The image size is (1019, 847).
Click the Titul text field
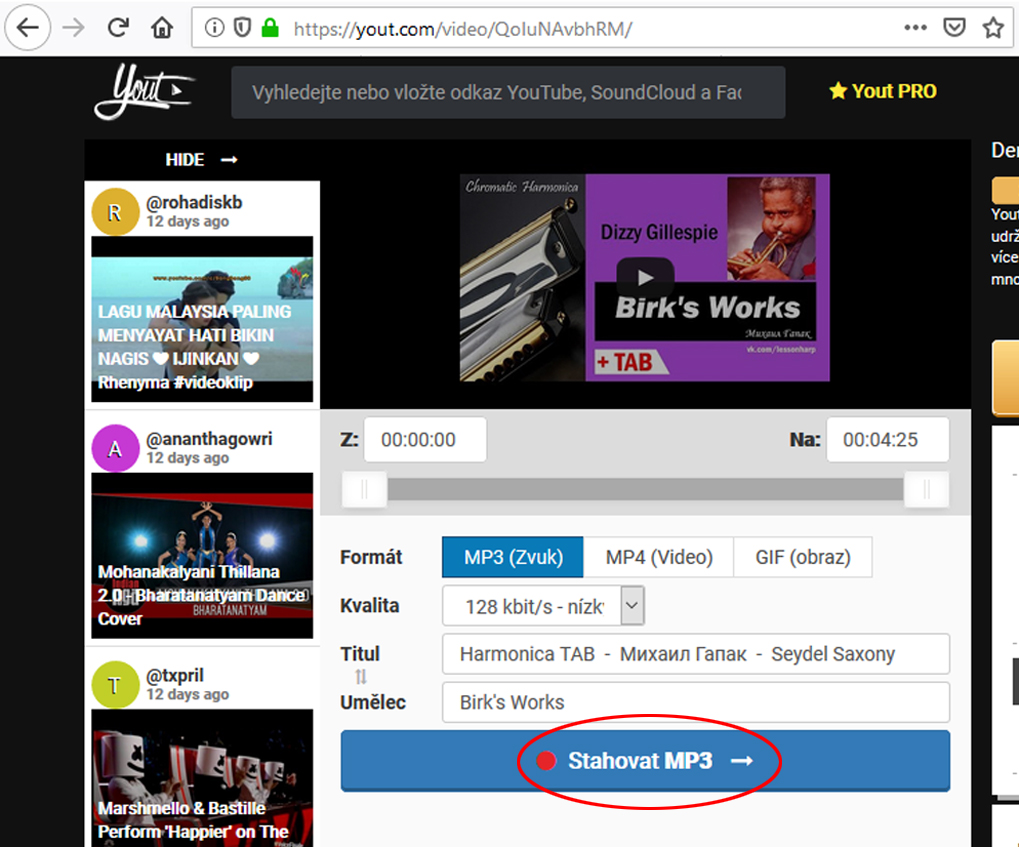point(695,654)
